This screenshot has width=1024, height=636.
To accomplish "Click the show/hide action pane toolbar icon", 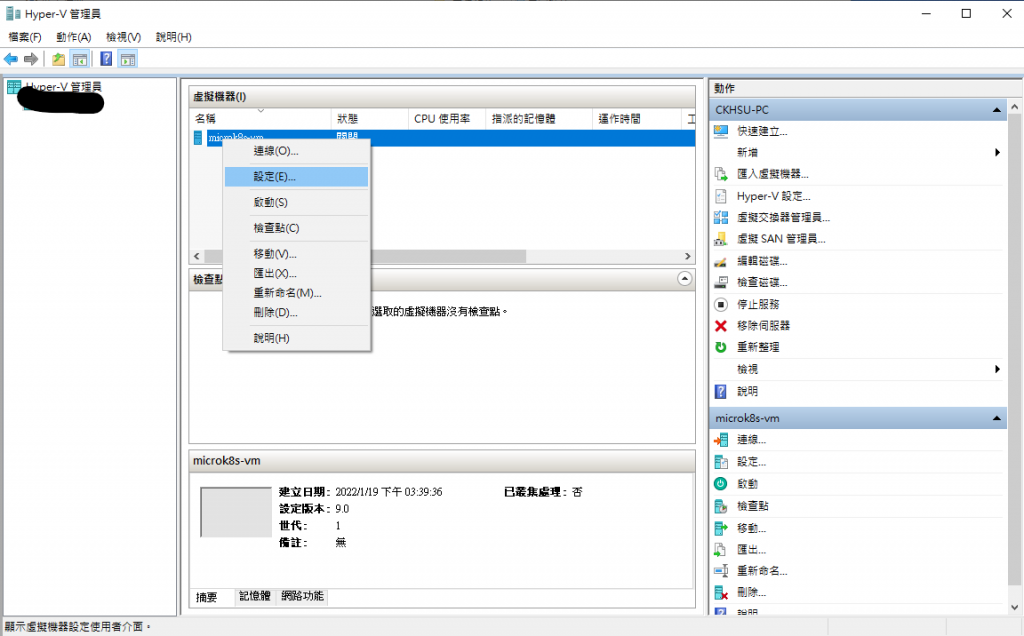I will 128,59.
